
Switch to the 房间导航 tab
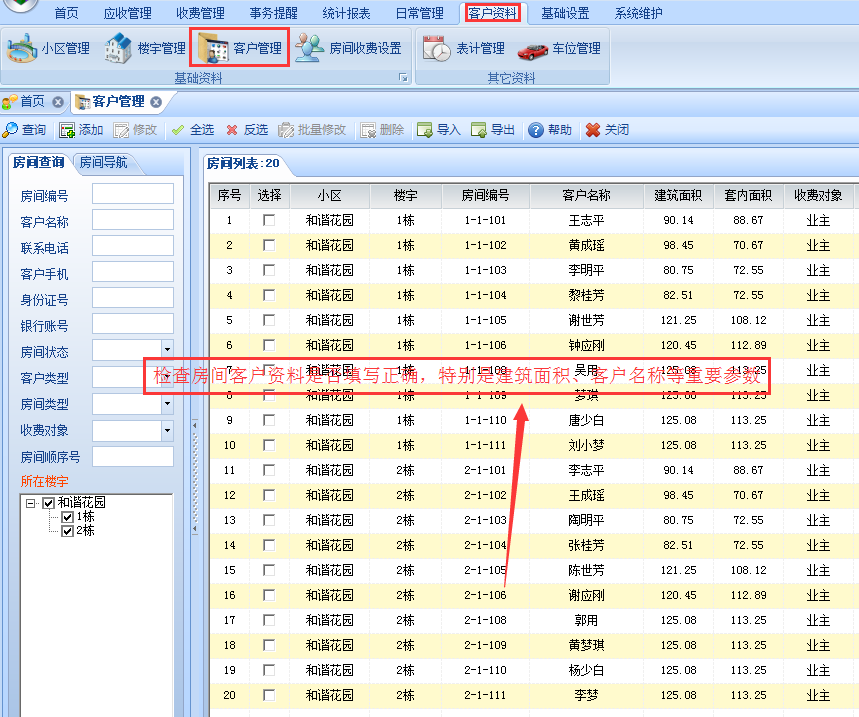pyautogui.click(x=104, y=163)
